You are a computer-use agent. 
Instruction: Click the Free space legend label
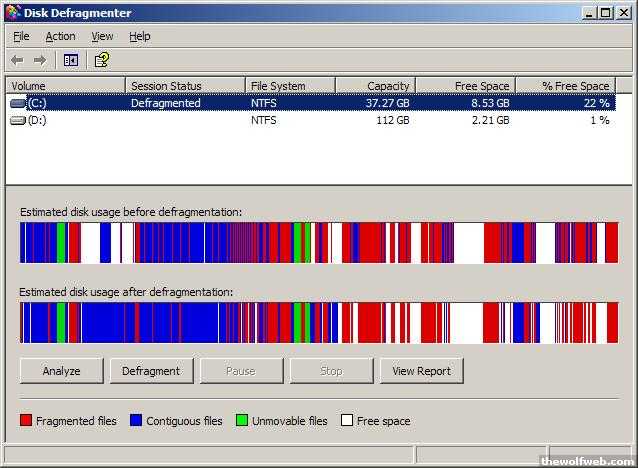click(383, 421)
